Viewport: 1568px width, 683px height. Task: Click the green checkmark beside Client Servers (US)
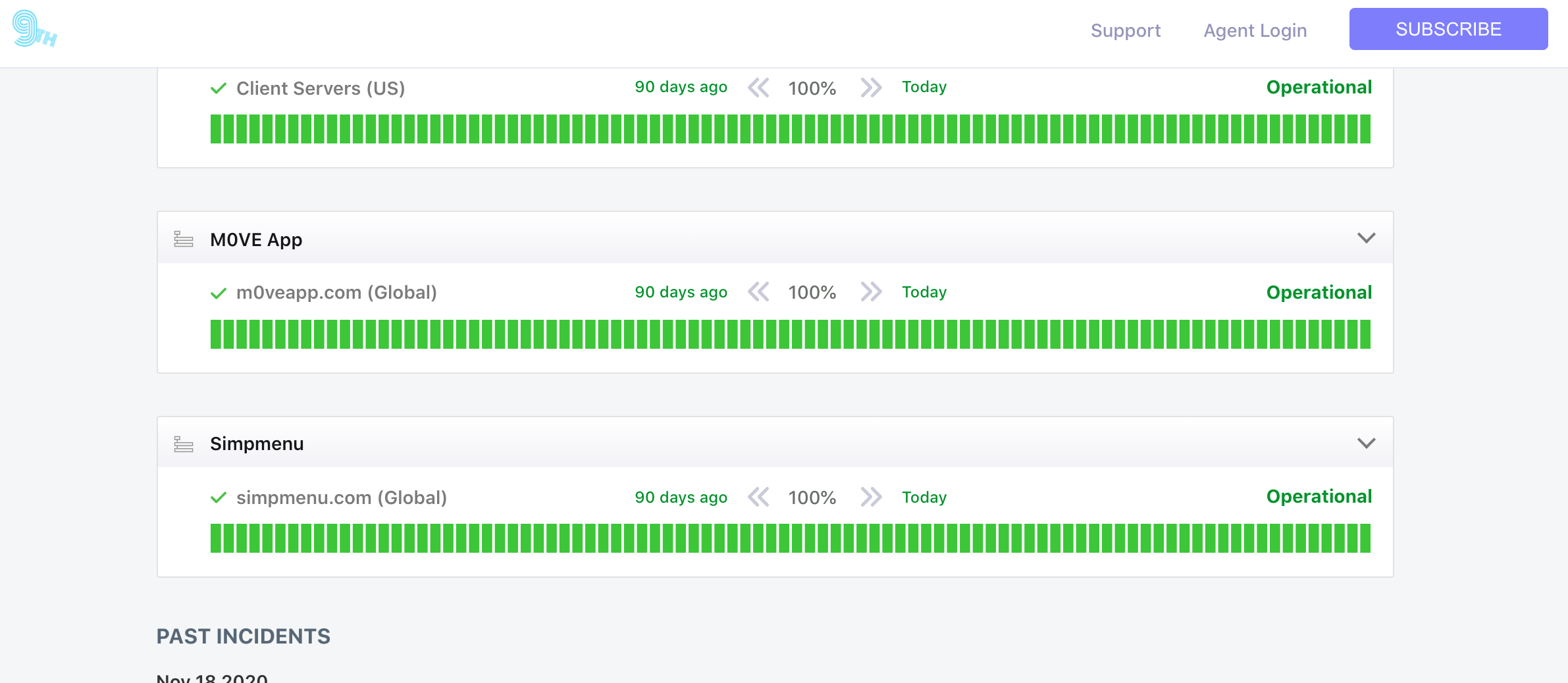pos(219,88)
